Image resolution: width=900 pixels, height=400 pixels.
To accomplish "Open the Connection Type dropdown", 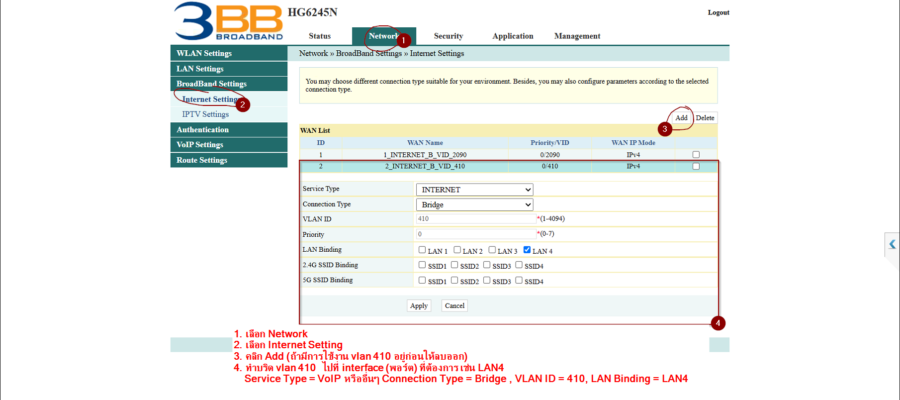I will tap(474, 204).
